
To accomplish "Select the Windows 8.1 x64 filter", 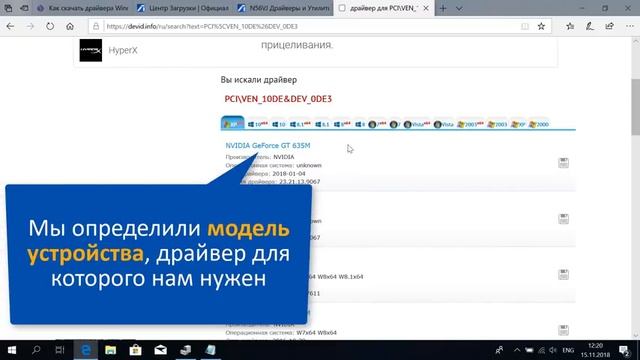I will [300, 124].
